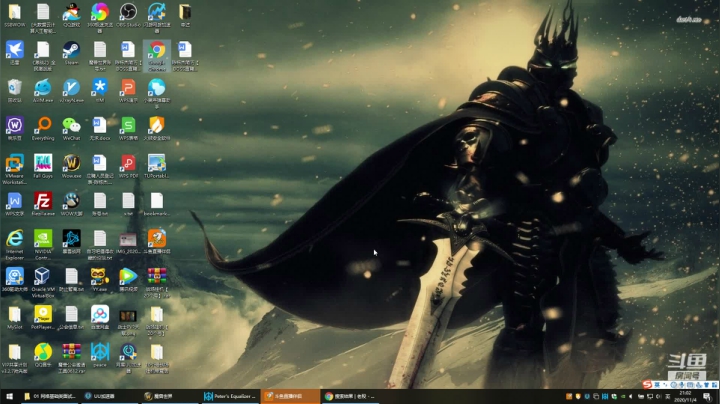Open Internet Explorer desktop shortcut
Screen dimensions: 720x404
tap(14, 245)
